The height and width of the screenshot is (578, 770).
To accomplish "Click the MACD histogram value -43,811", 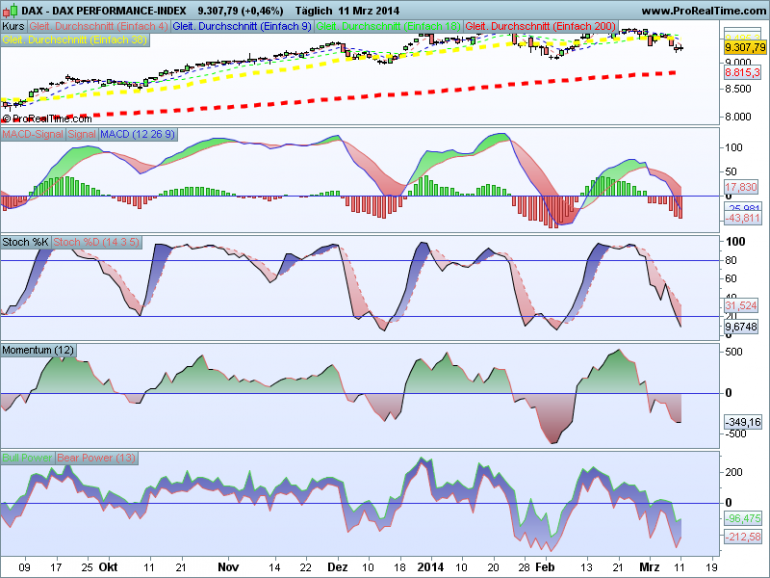I will (x=743, y=218).
